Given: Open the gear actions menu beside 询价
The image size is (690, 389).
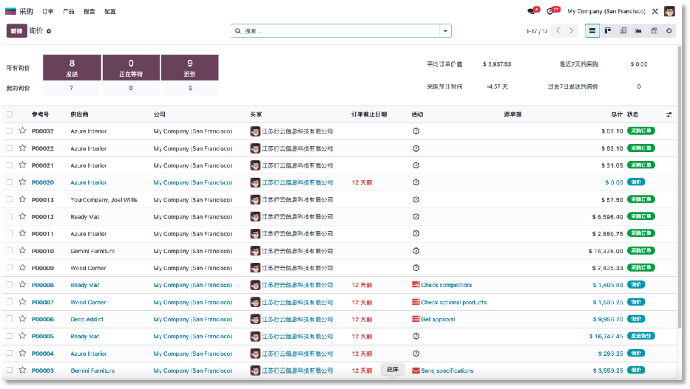Looking at the screenshot, I should [x=49, y=31].
